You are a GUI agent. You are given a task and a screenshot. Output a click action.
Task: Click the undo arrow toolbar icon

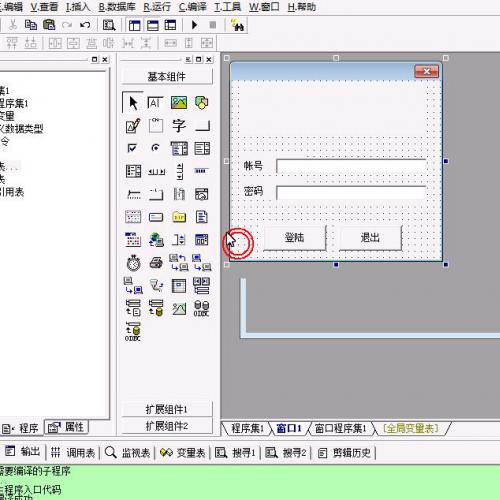[x=85, y=25]
